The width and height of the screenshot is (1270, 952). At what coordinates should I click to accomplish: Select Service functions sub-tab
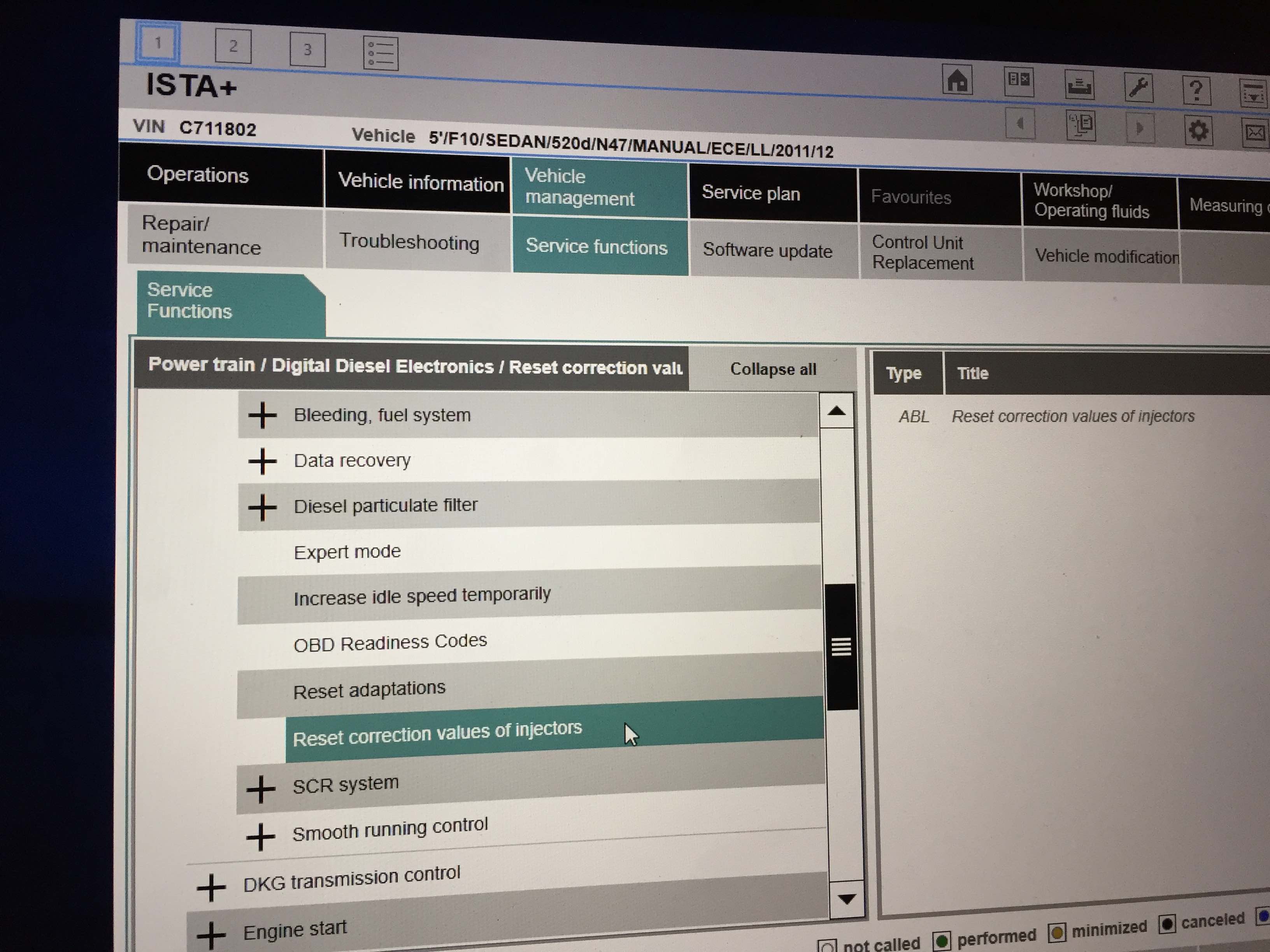tap(600, 247)
